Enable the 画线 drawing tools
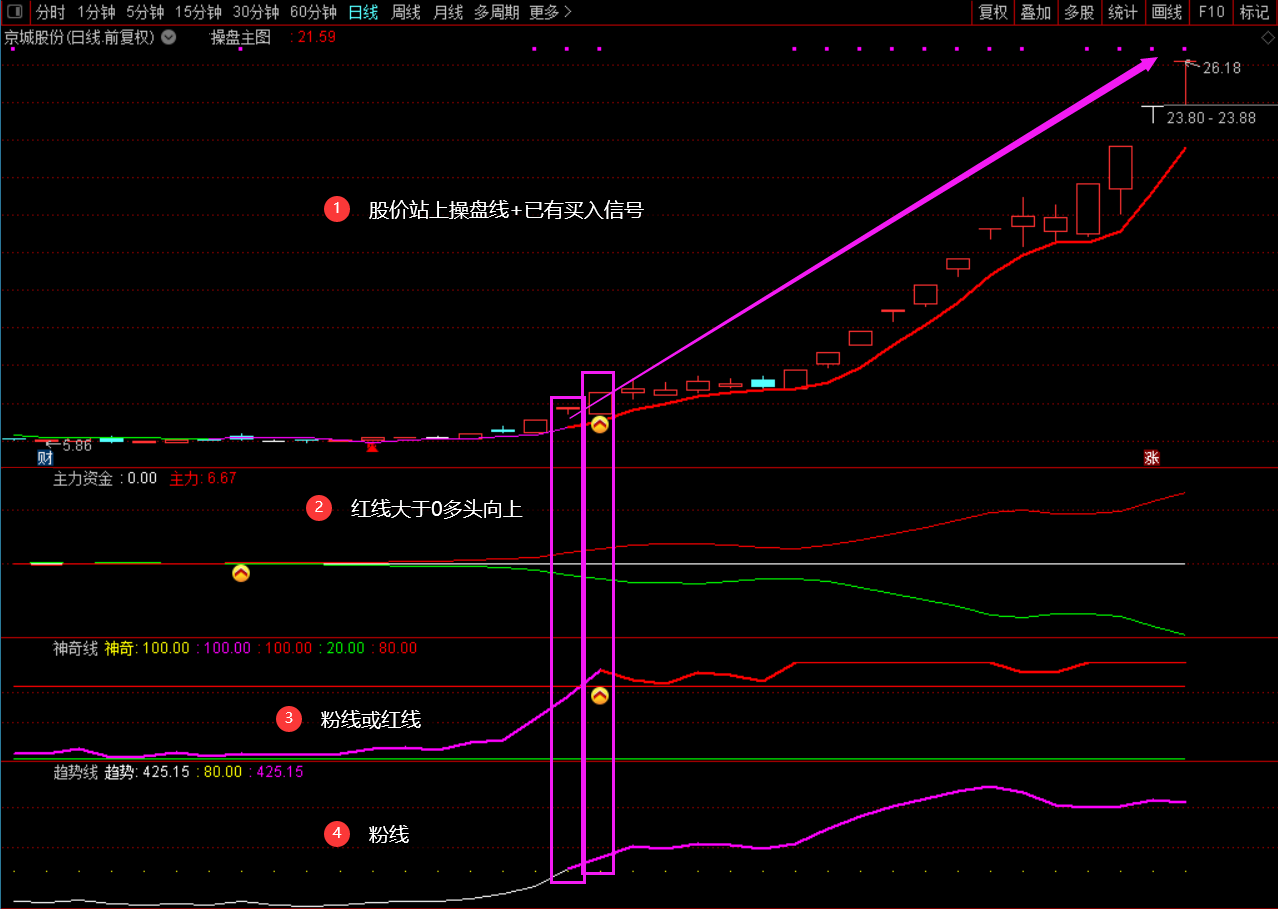1278x909 pixels. tap(1166, 12)
